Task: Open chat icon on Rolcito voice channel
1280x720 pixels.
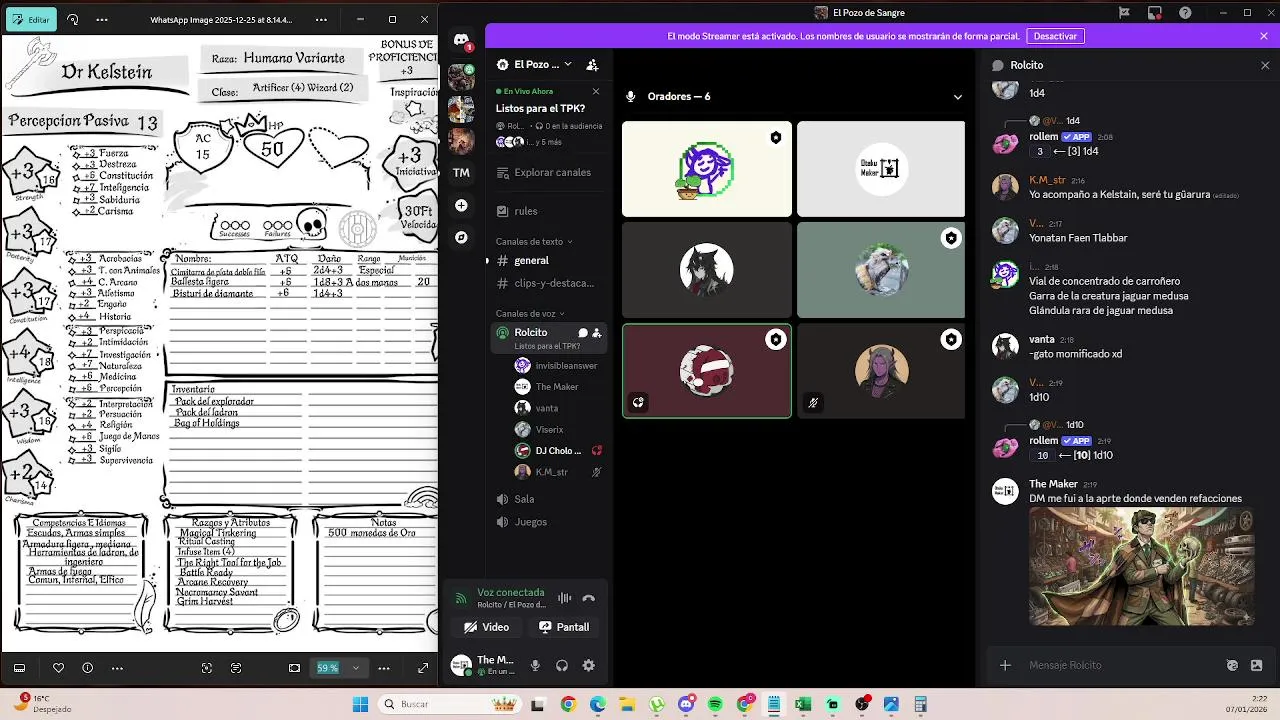Action: [583, 333]
